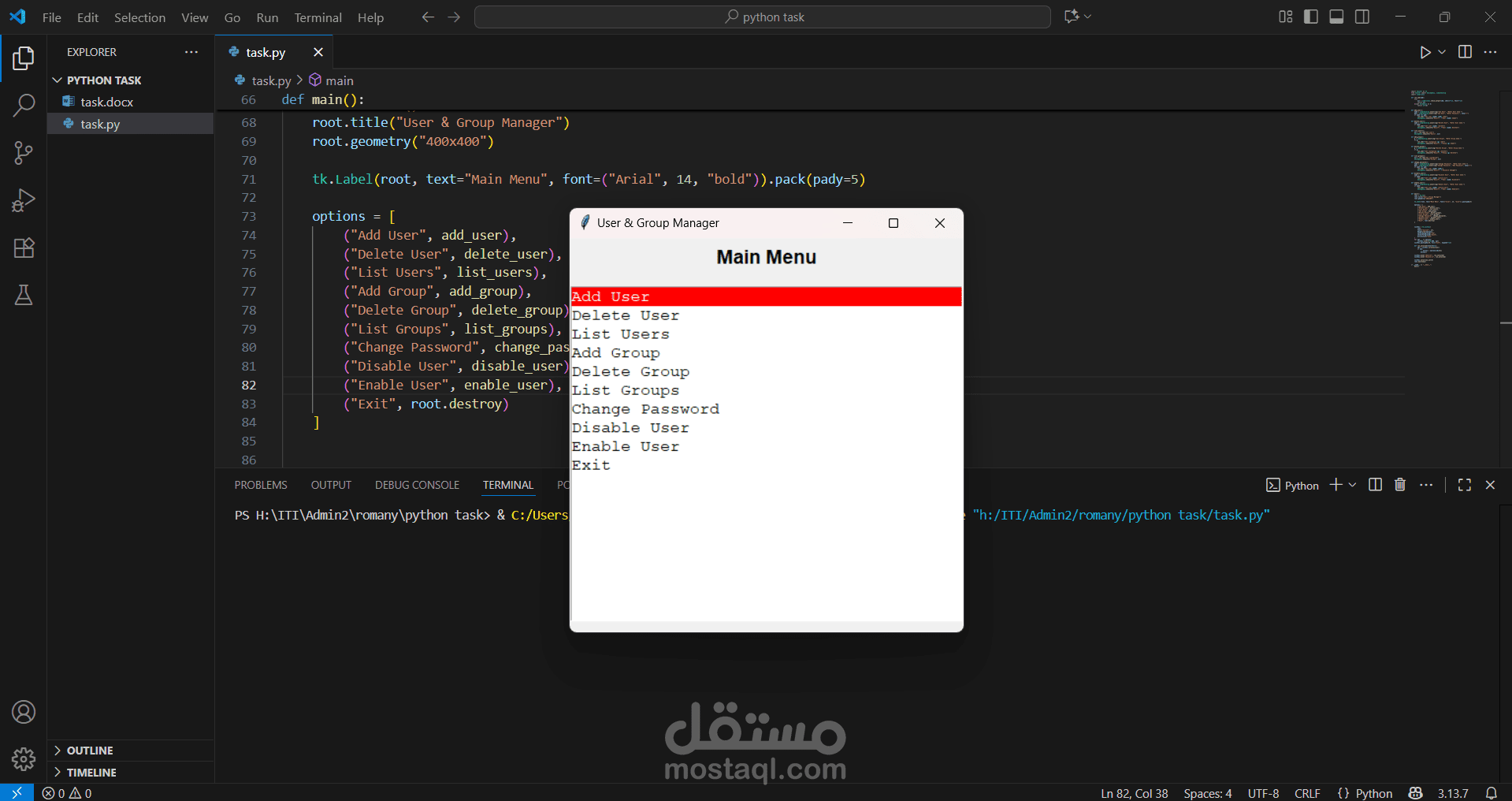Open the View menu
Screen dimensions: 1512x801
point(195,17)
